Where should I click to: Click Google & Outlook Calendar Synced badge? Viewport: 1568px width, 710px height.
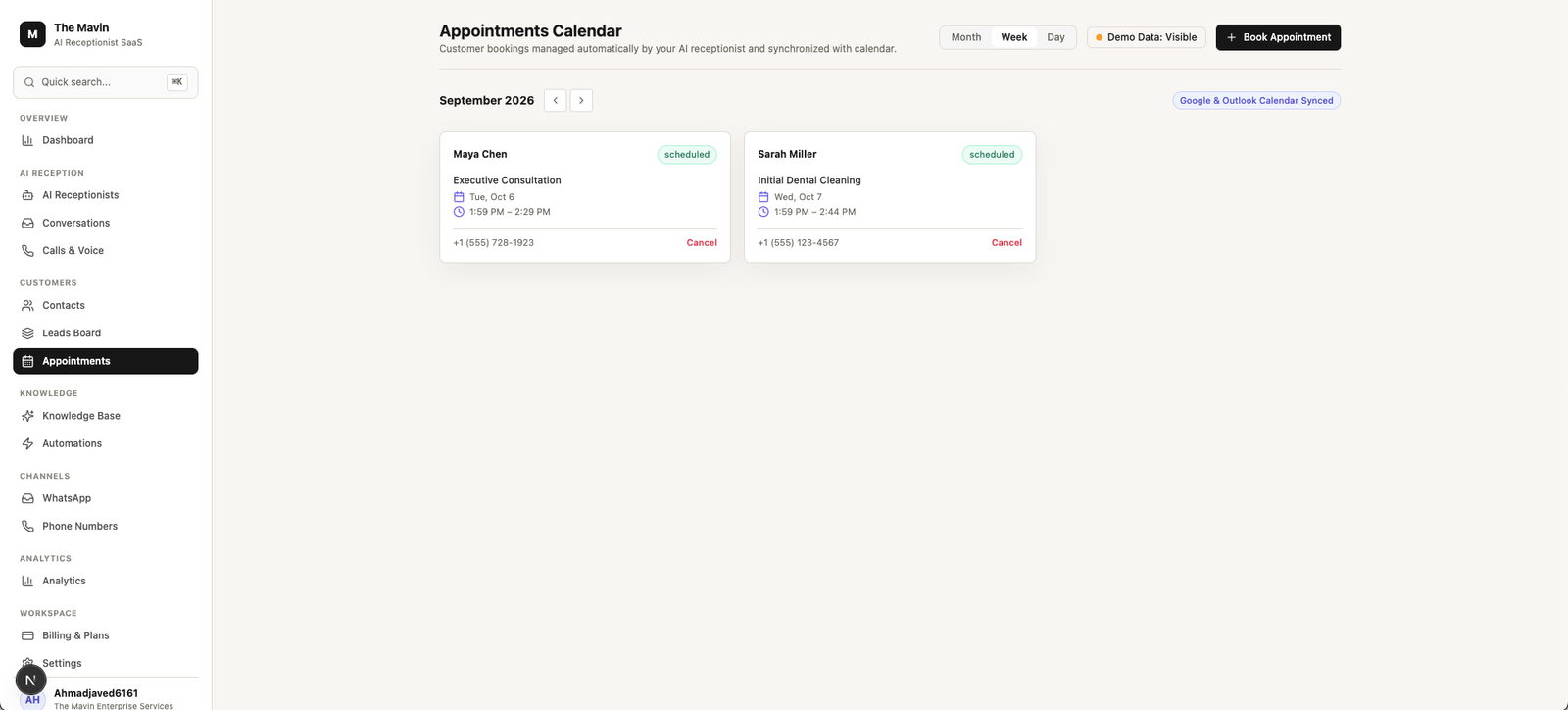[x=1256, y=100]
